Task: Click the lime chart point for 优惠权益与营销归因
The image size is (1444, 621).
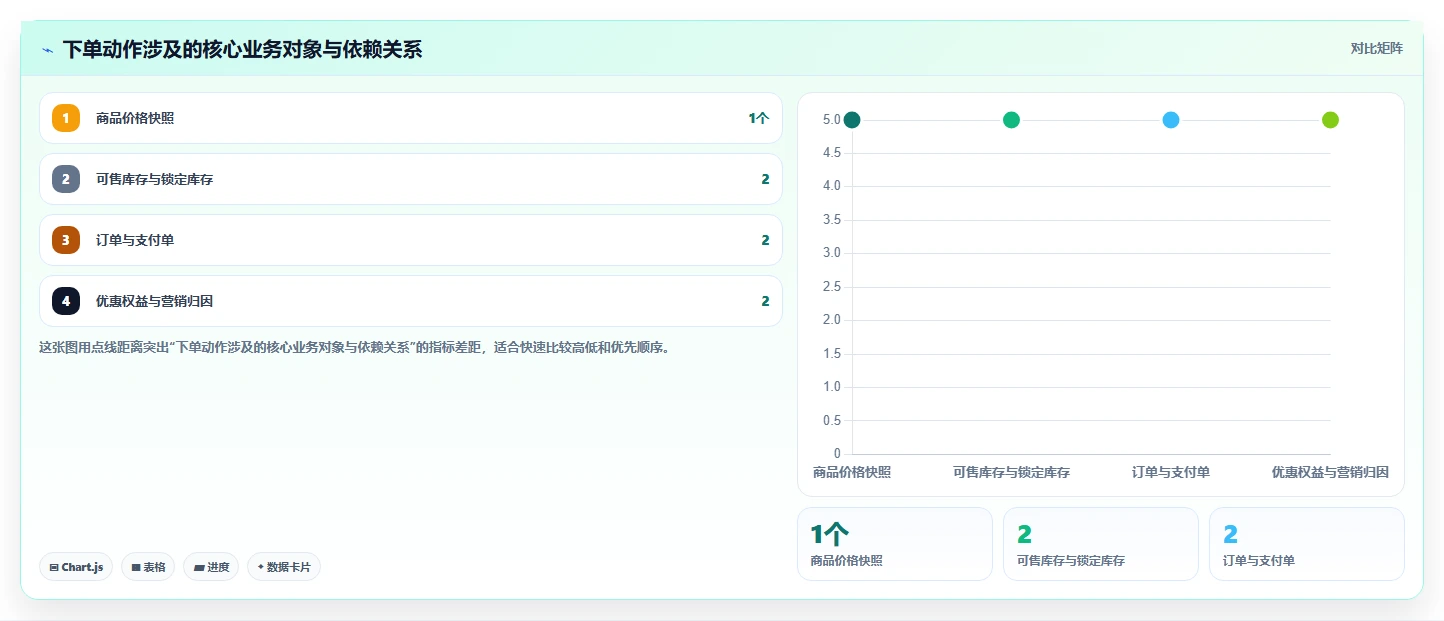Action: coord(1330,120)
